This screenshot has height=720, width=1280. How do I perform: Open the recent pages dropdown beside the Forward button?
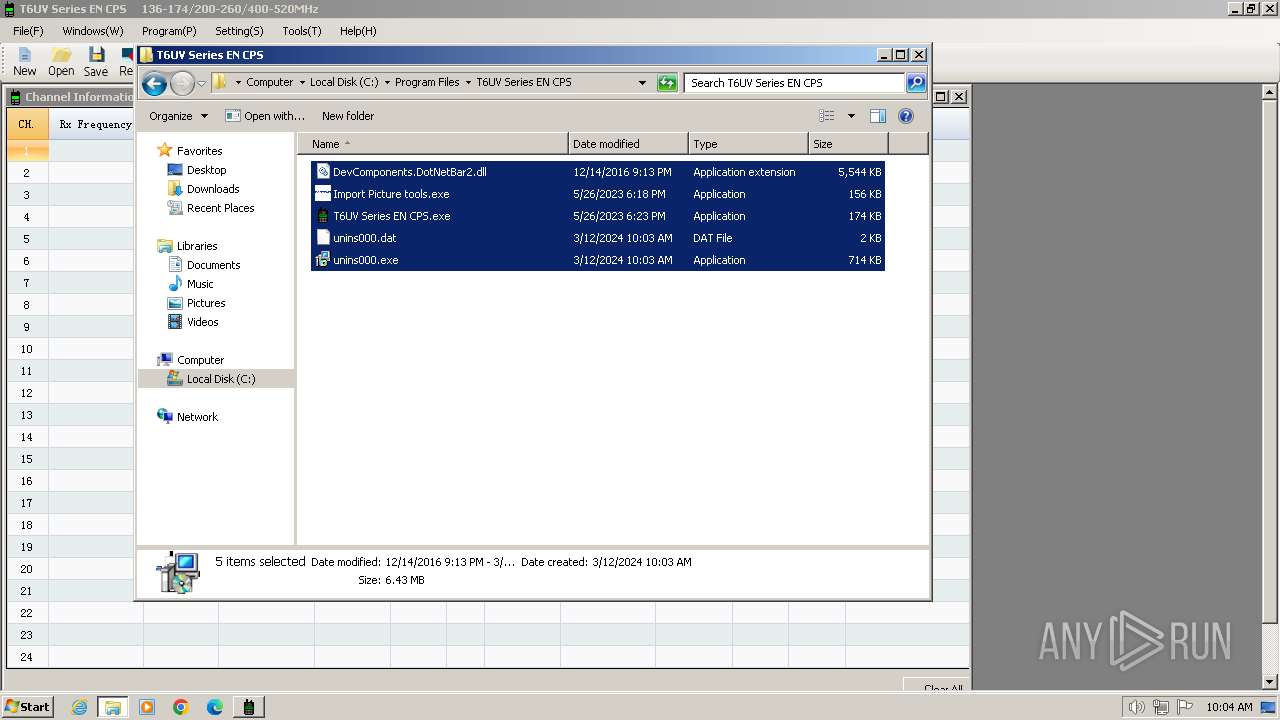tap(201, 83)
